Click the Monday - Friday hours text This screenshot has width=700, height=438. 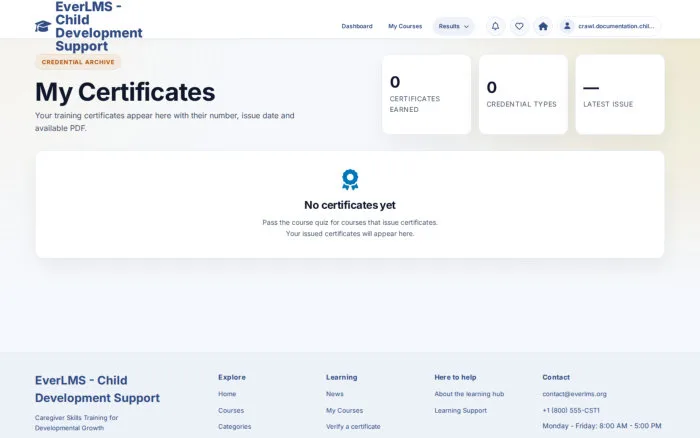click(602, 426)
